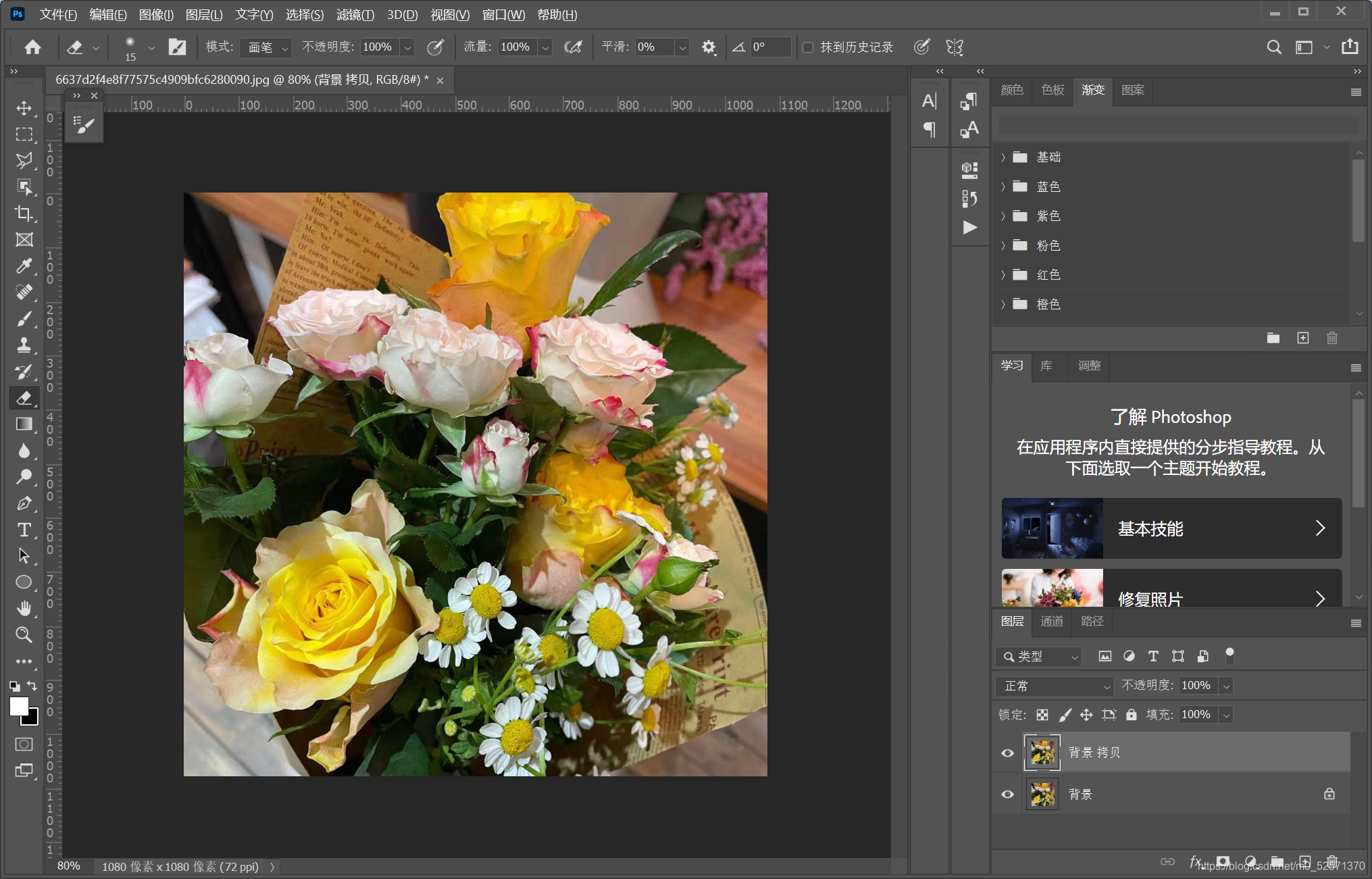
Task: Toggle Quick Mask mode
Action: 24,744
